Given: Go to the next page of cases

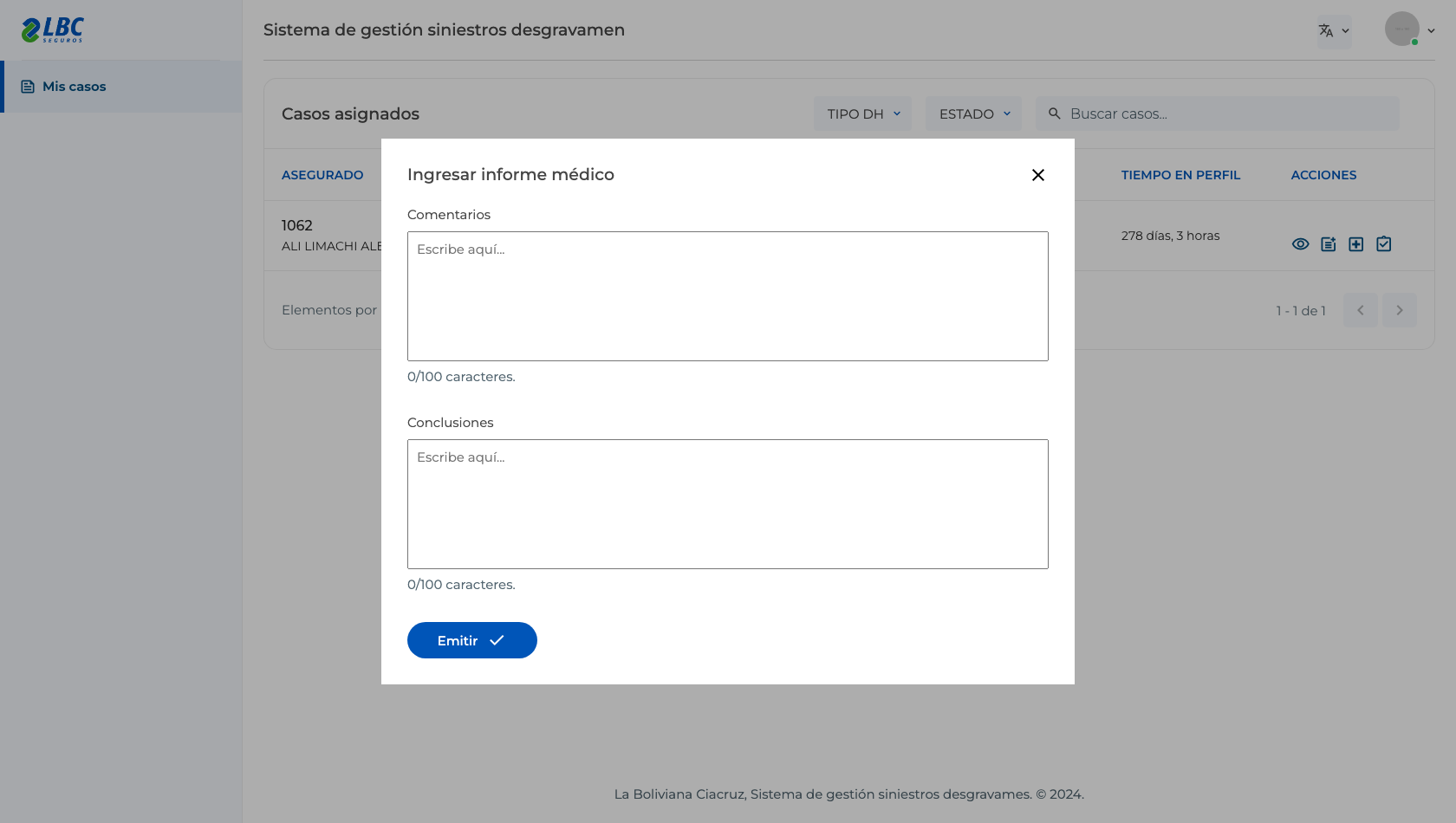Looking at the screenshot, I should click(x=1400, y=310).
